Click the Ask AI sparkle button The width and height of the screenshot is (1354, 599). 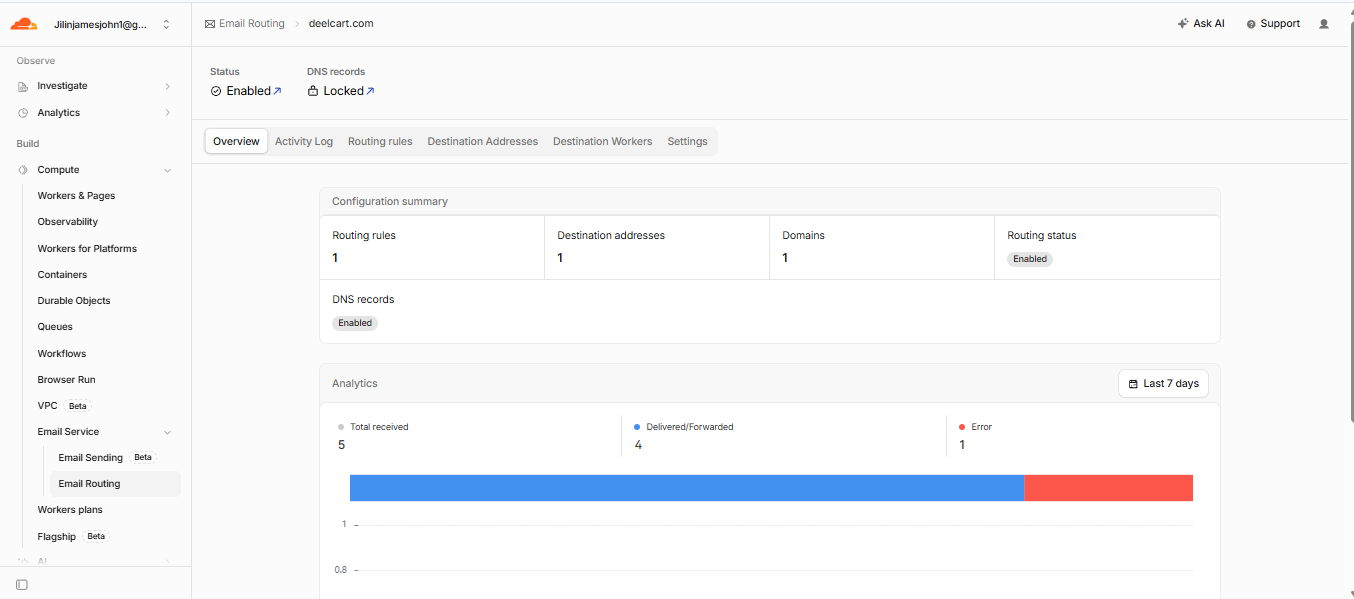tap(1201, 23)
